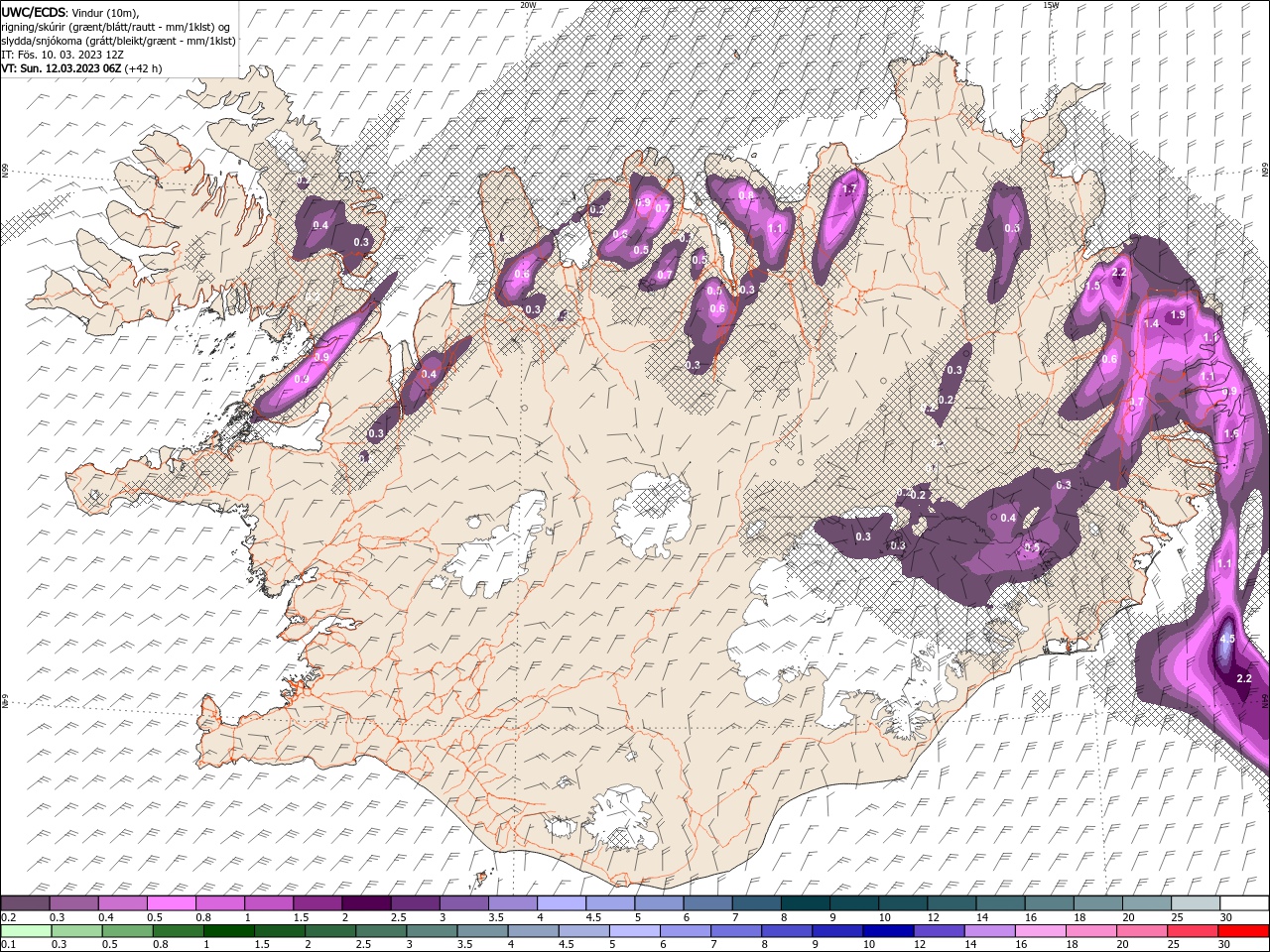1270x952 pixels.
Task: Click the light purple 14 rain legend swatch
Action: click(x=990, y=931)
